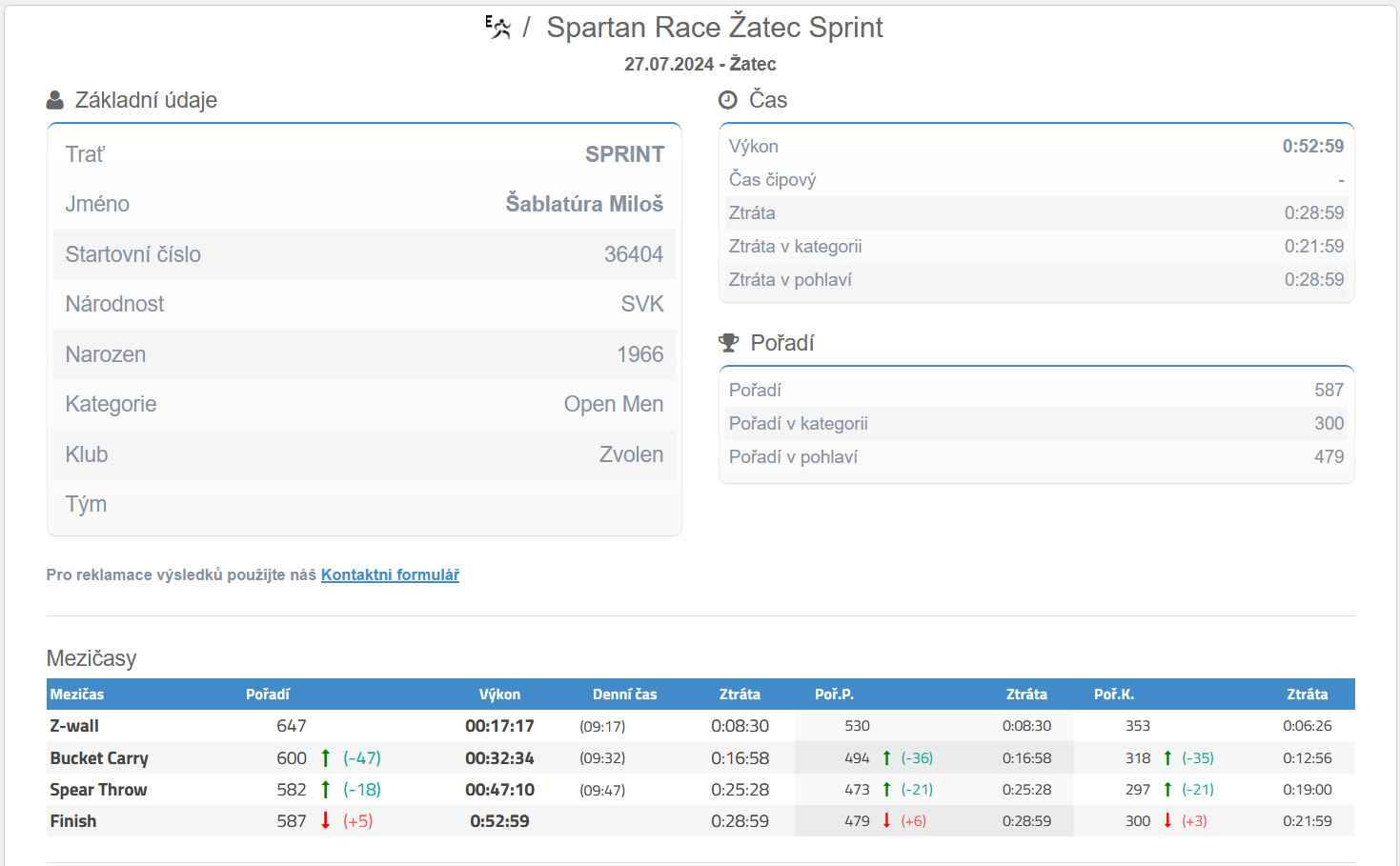Click the Mezičas column header
The height and width of the screenshot is (866, 1400).
point(77,695)
